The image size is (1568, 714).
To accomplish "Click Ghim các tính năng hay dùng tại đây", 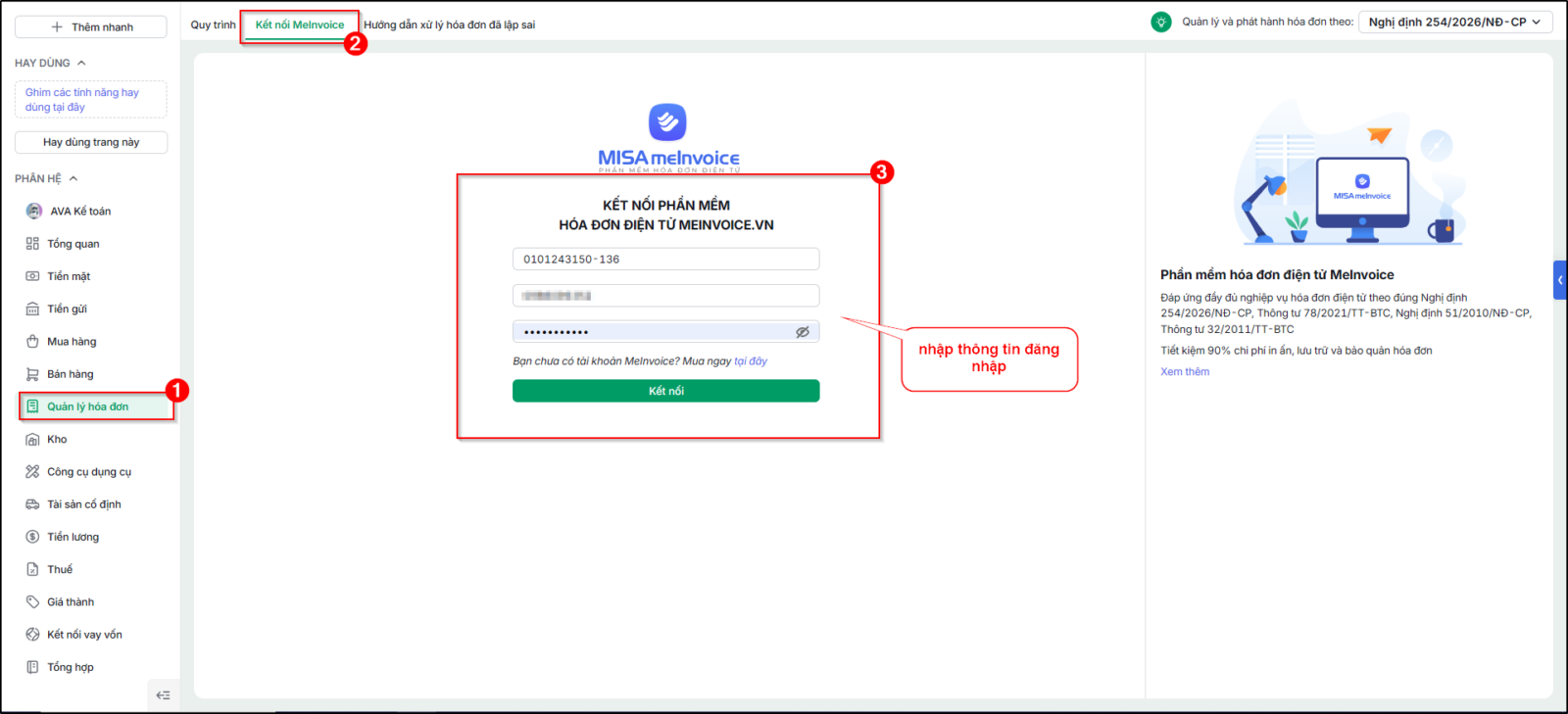I will pyautogui.click(x=91, y=100).
